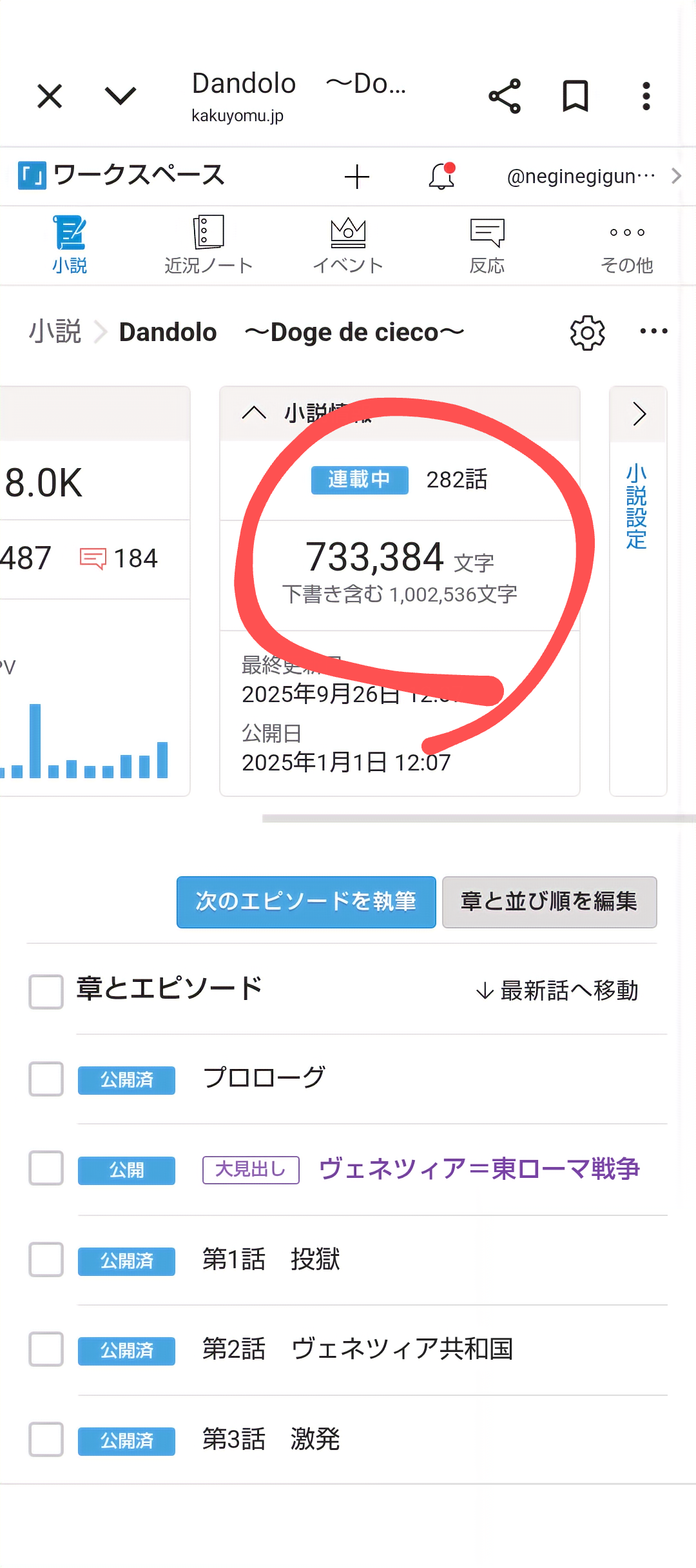Expand the browser tab down-chevron

point(121,97)
